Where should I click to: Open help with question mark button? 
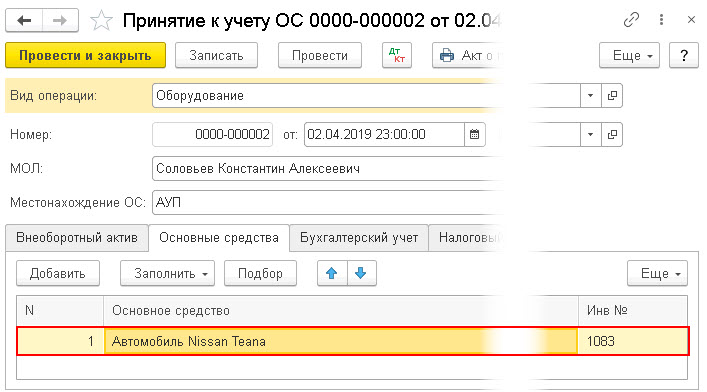[x=684, y=55]
